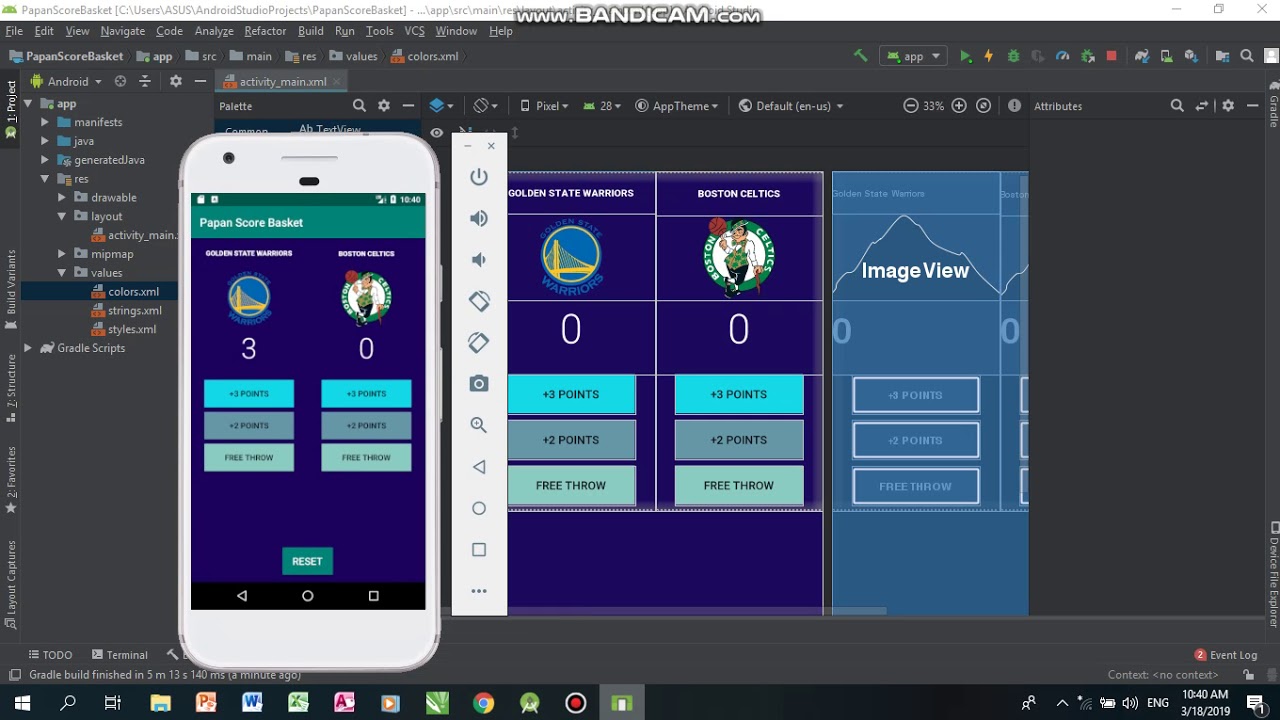Image resolution: width=1280 pixels, height=720 pixels.
Task: Take emulator screenshot with camera icon
Action: [479, 383]
